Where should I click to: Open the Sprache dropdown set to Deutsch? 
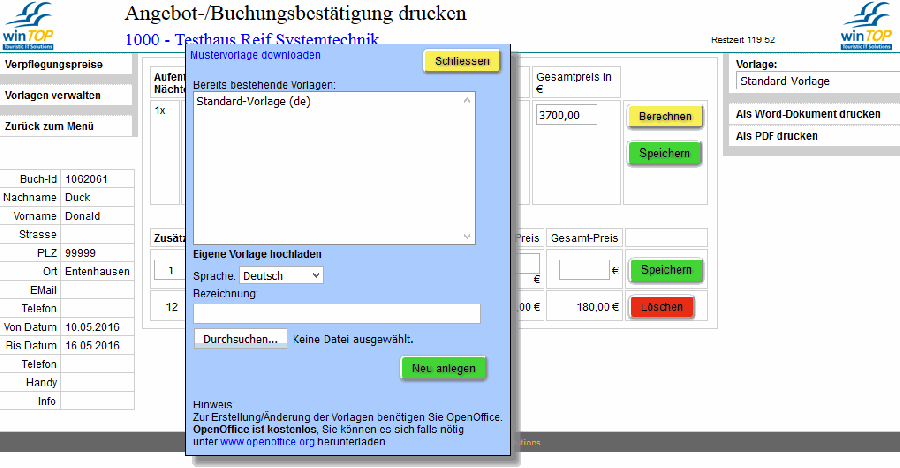(x=281, y=276)
